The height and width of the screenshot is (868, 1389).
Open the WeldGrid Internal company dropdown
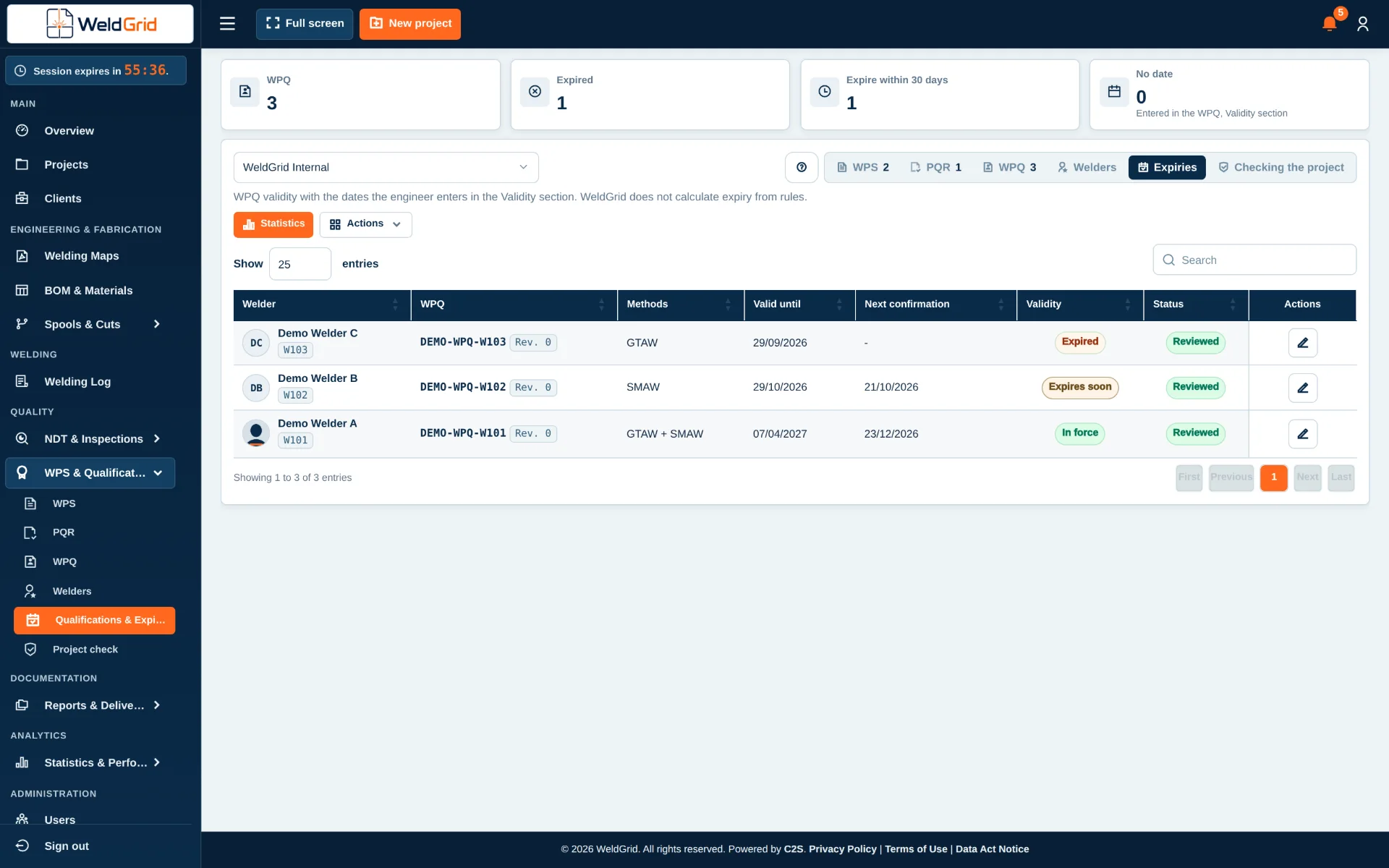(x=386, y=167)
